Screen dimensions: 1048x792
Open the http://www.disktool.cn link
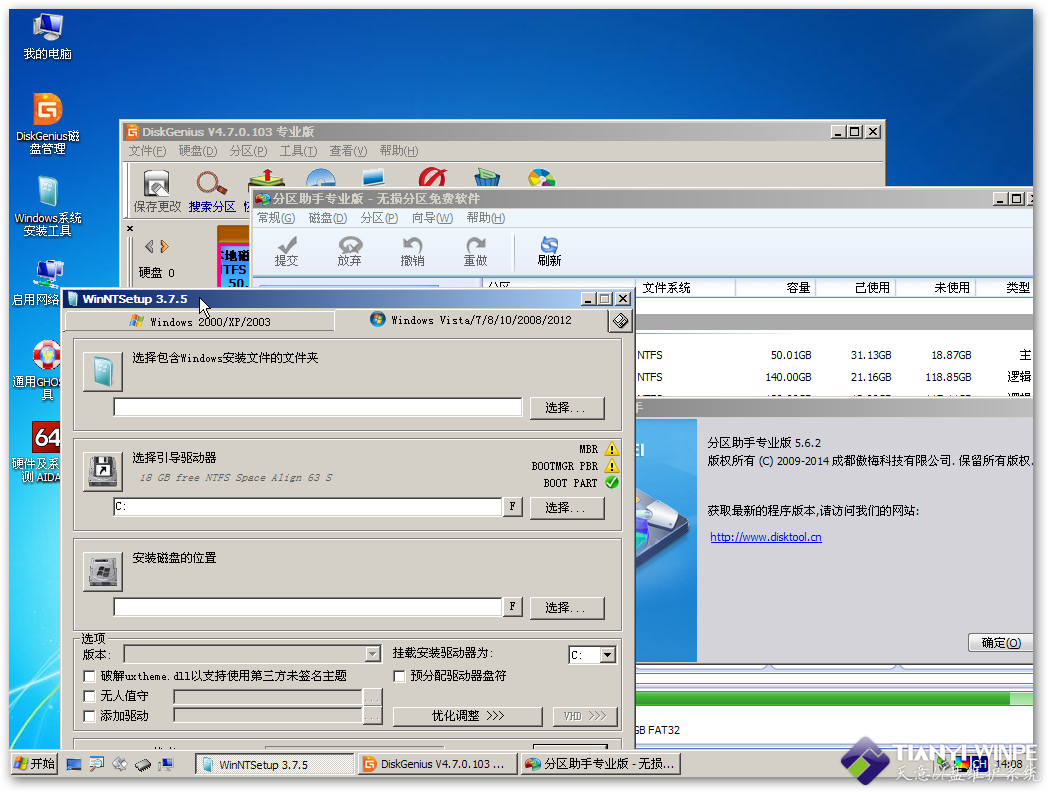click(765, 537)
